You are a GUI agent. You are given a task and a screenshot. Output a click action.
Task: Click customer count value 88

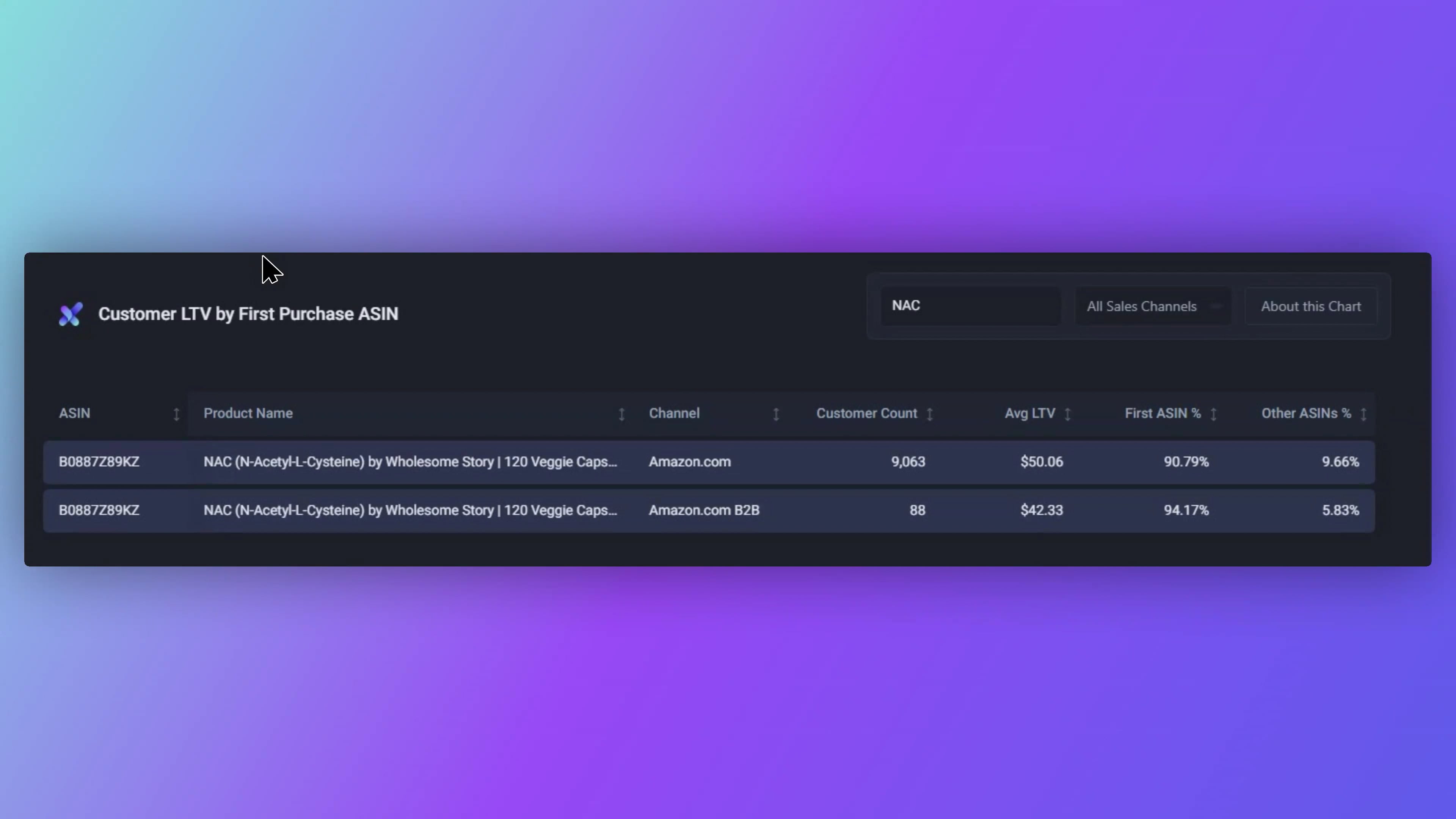917,510
